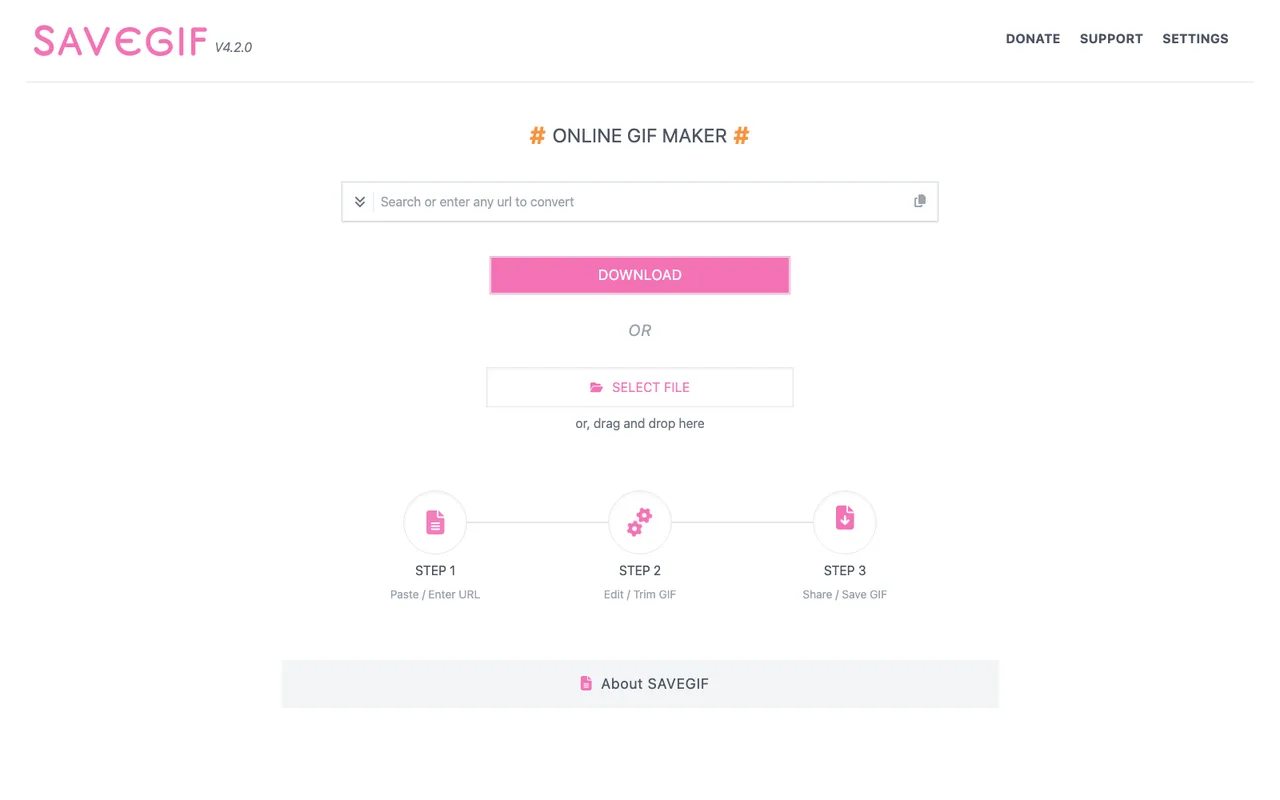Open the double-chevron dropdown in the search bar

(x=359, y=201)
